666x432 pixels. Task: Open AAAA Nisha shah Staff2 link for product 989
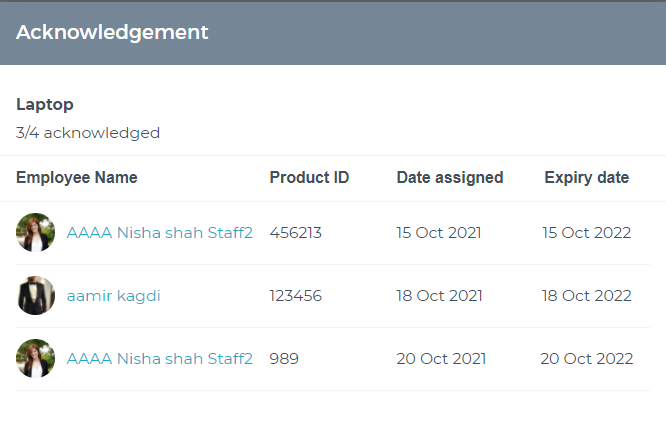160,359
